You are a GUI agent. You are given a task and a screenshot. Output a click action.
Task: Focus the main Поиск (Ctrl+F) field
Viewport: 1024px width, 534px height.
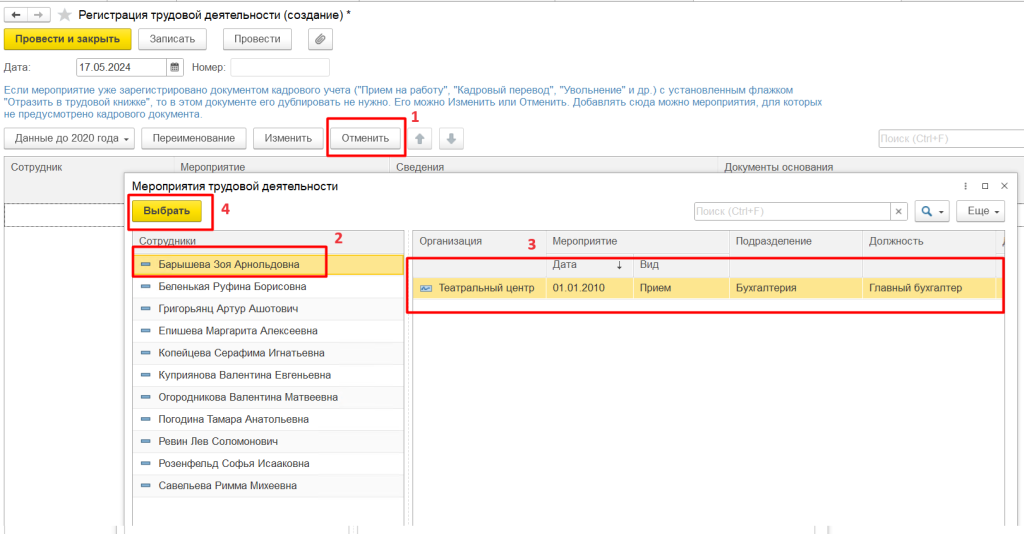pos(951,138)
